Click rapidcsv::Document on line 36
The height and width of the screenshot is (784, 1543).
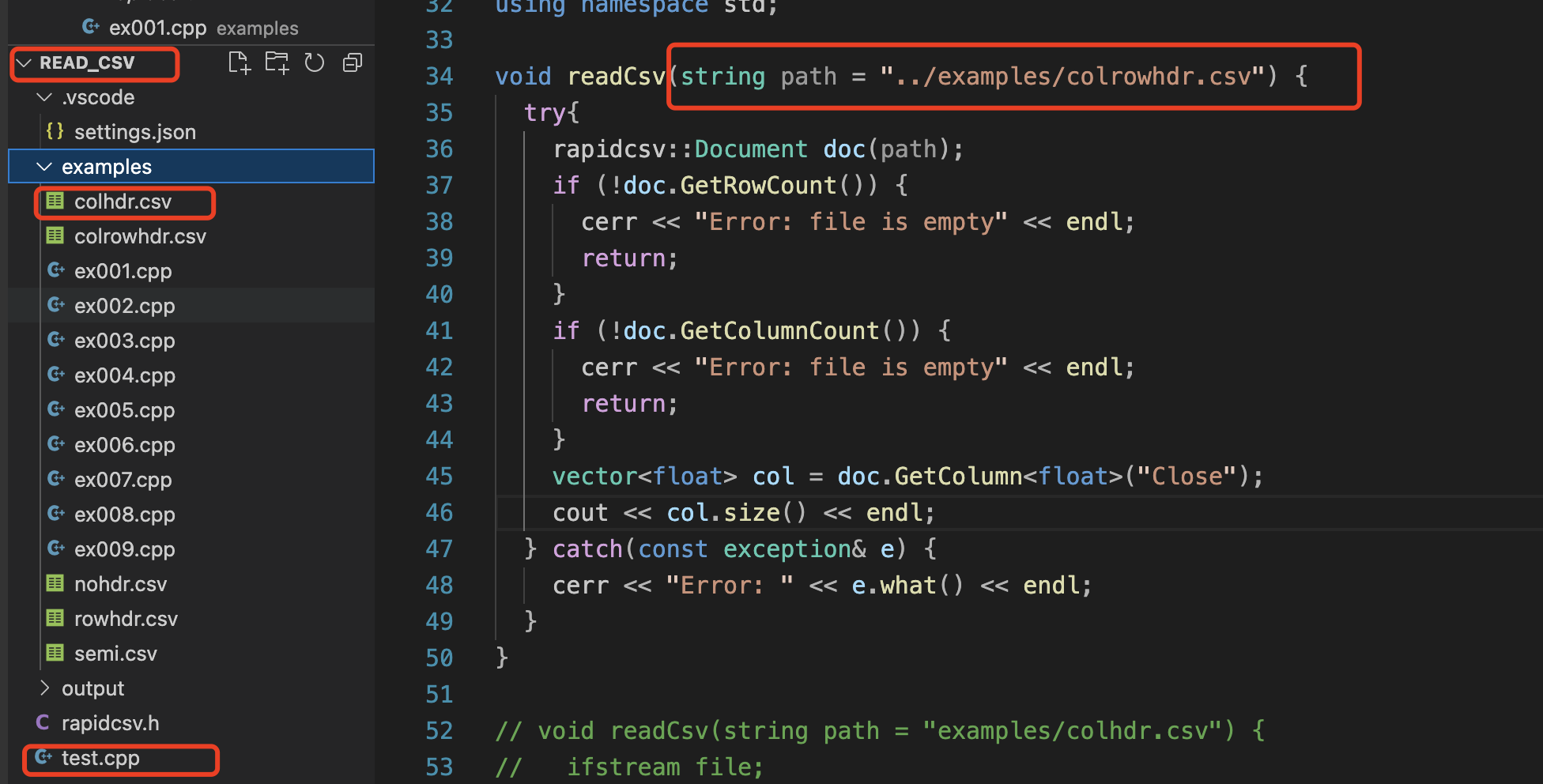tap(680, 149)
